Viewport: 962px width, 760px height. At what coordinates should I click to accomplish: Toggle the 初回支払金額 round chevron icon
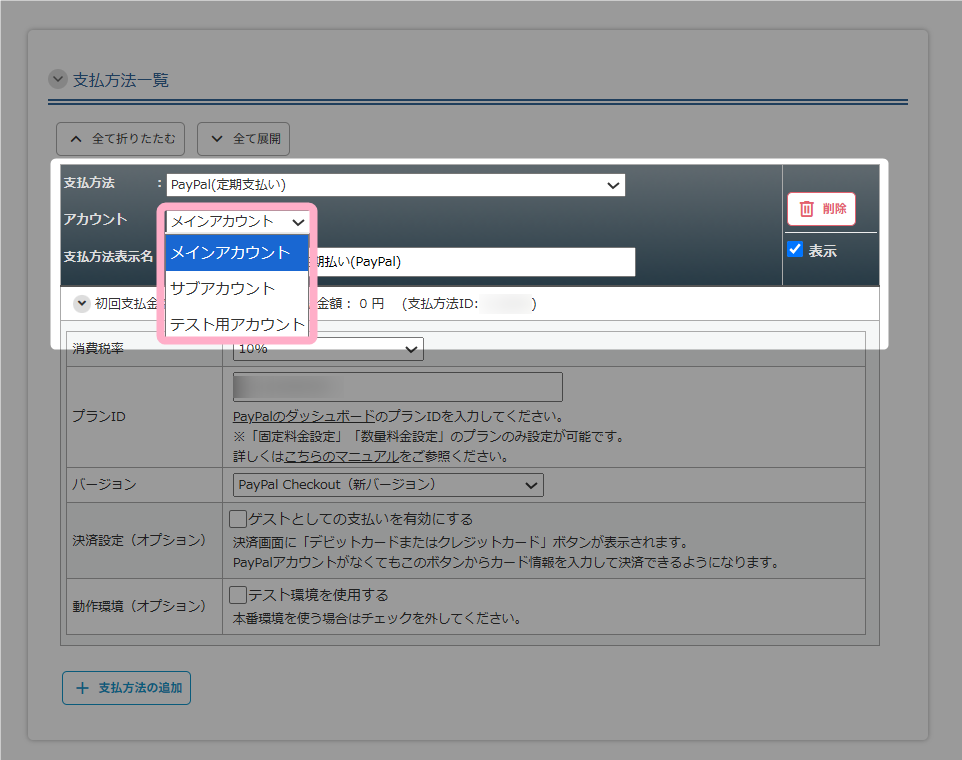click(82, 304)
